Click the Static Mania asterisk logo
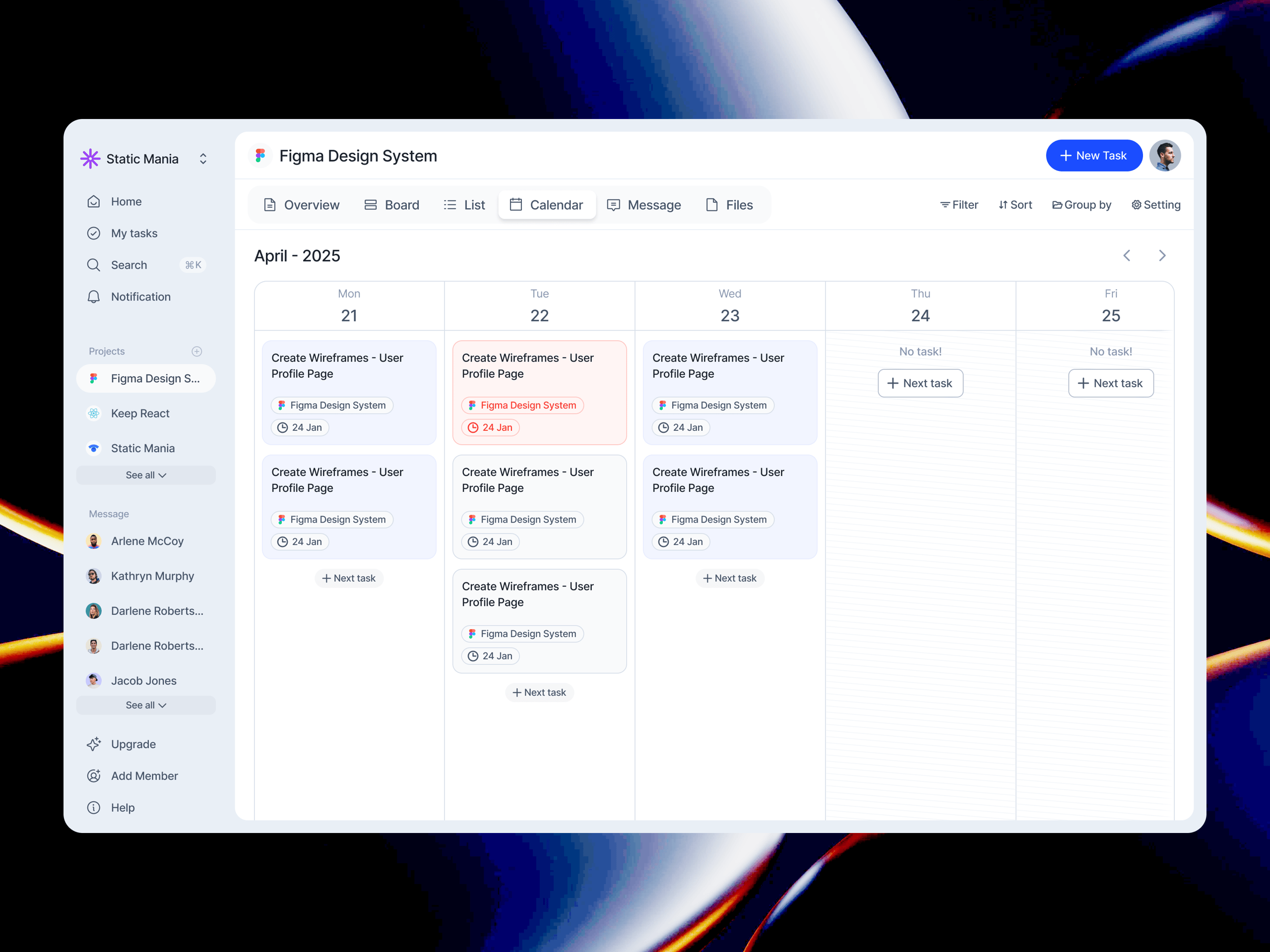This screenshot has width=1270, height=952. [90, 159]
